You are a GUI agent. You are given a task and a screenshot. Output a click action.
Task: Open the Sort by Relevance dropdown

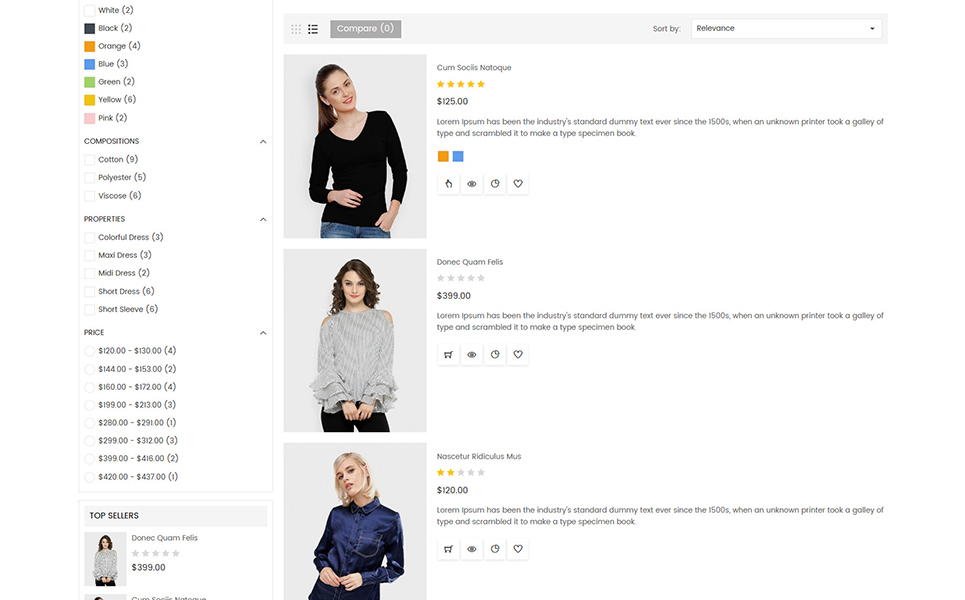pyautogui.click(x=786, y=28)
